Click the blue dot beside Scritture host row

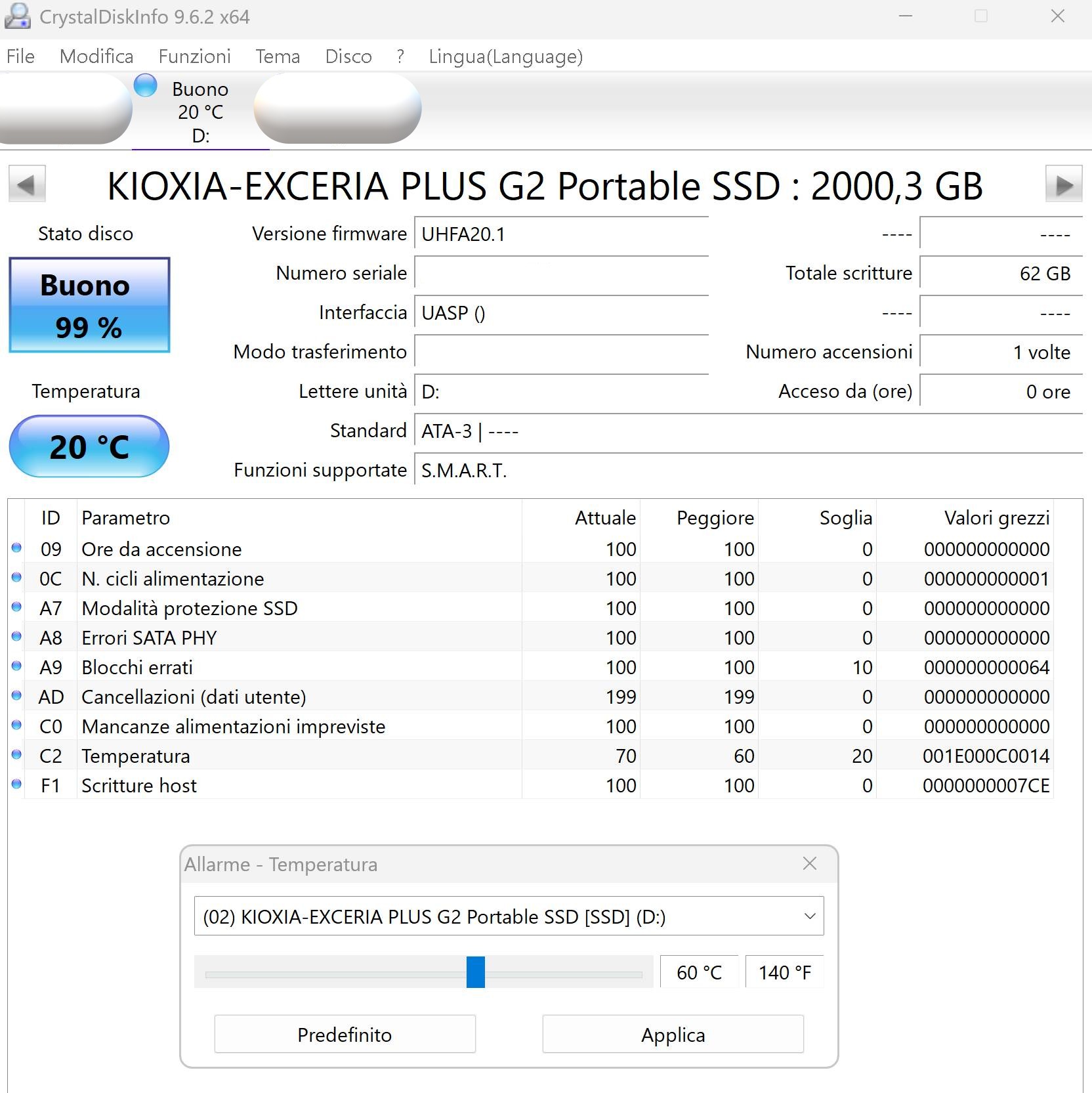click(16, 785)
